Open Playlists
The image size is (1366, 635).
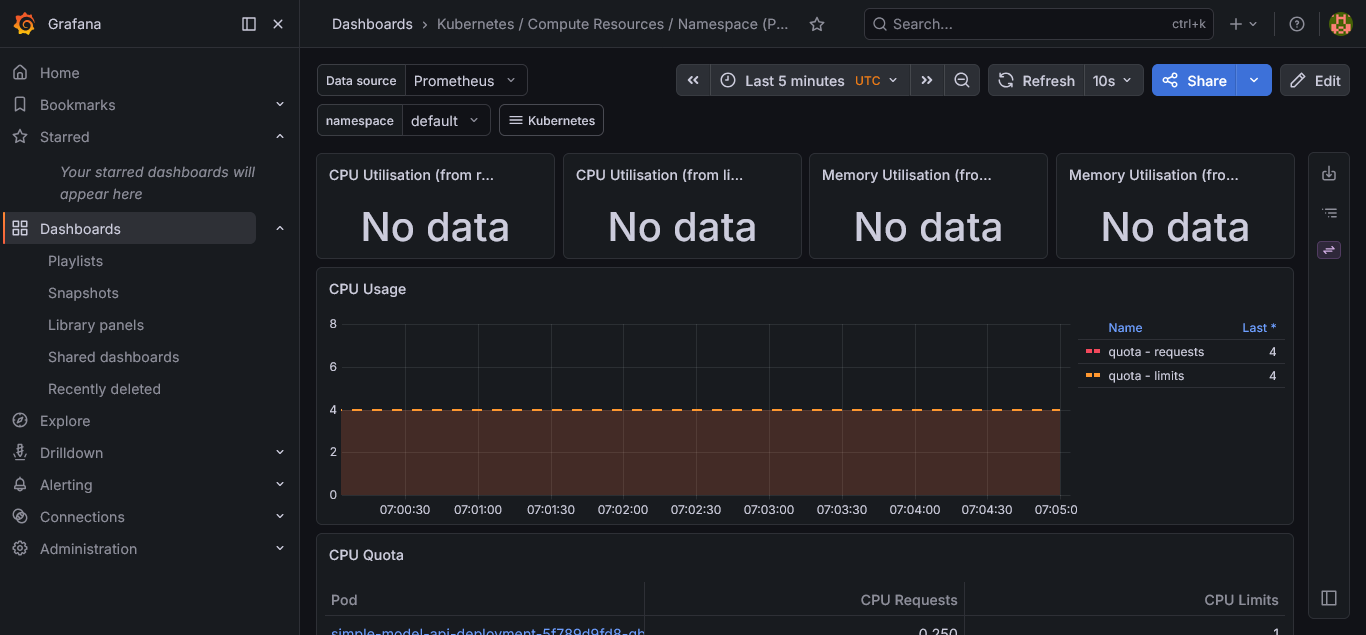click(75, 261)
